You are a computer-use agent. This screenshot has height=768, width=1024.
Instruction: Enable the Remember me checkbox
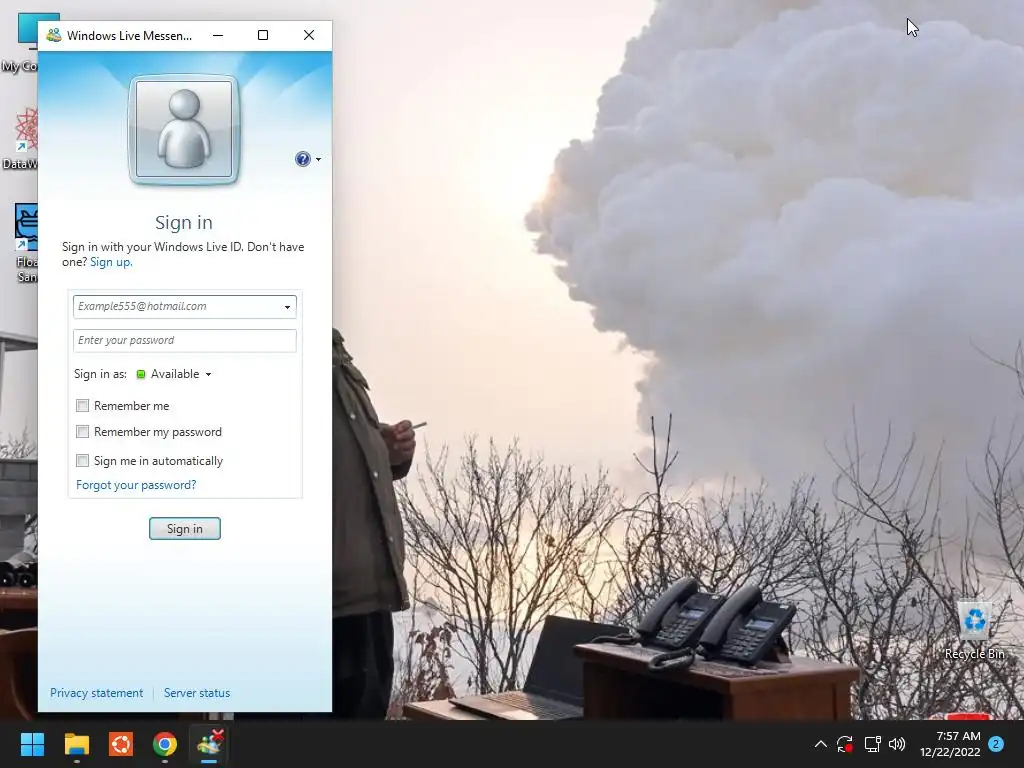click(x=82, y=406)
